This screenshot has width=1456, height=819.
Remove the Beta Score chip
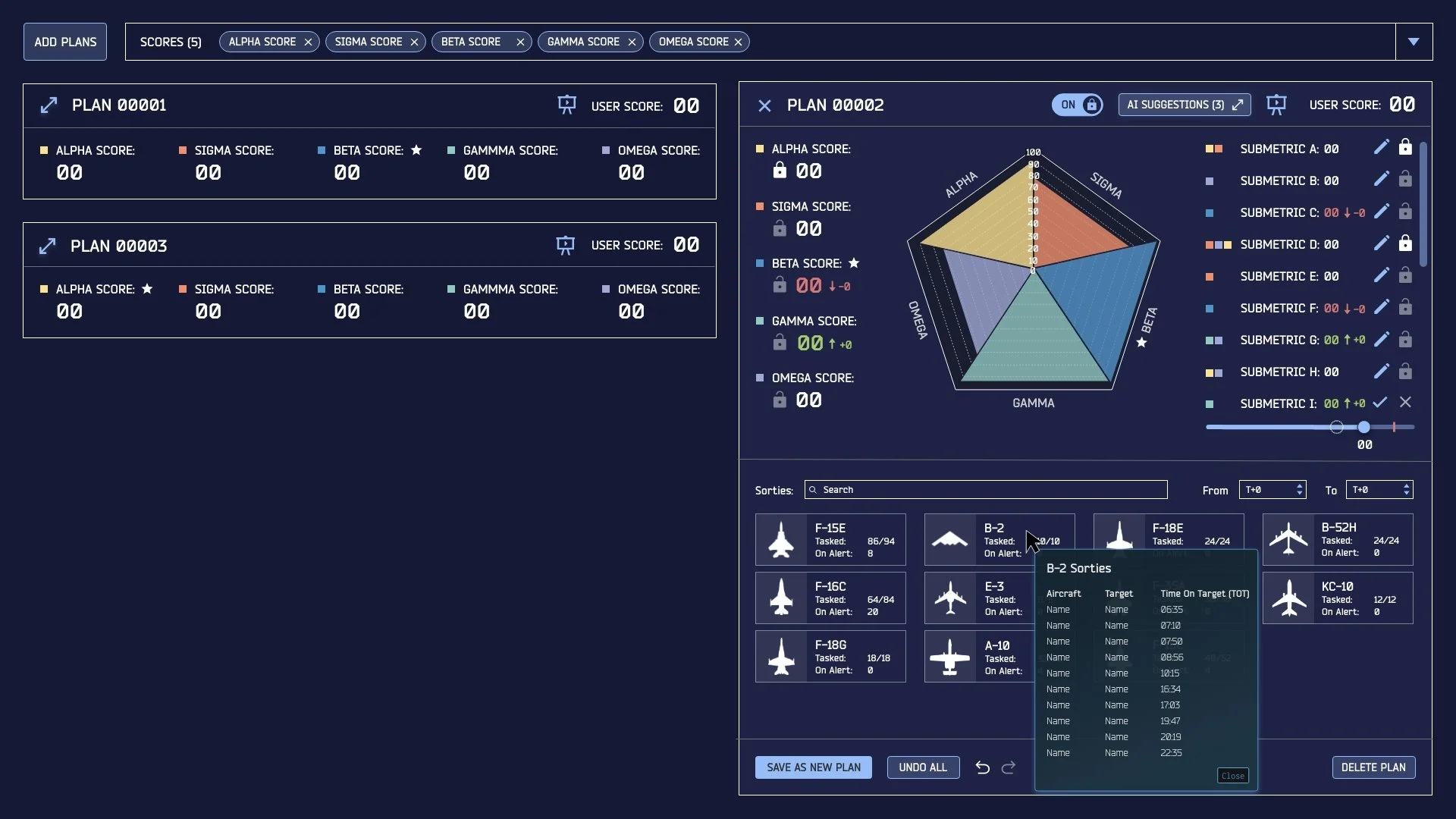pyautogui.click(x=520, y=42)
